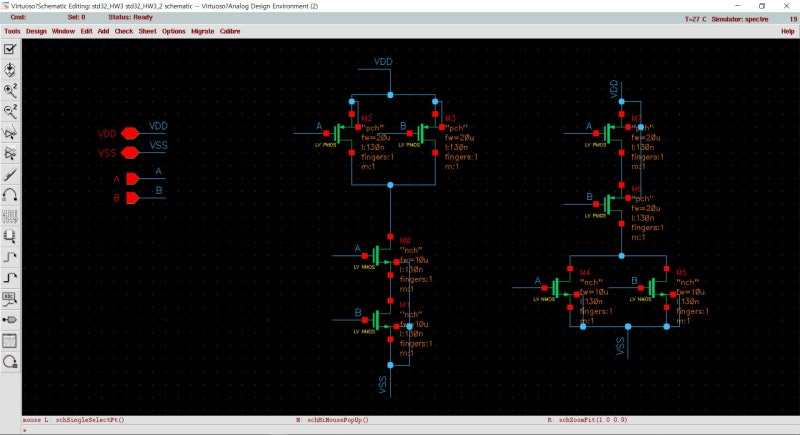Activate the Delete tool in left toolbar

point(10,174)
